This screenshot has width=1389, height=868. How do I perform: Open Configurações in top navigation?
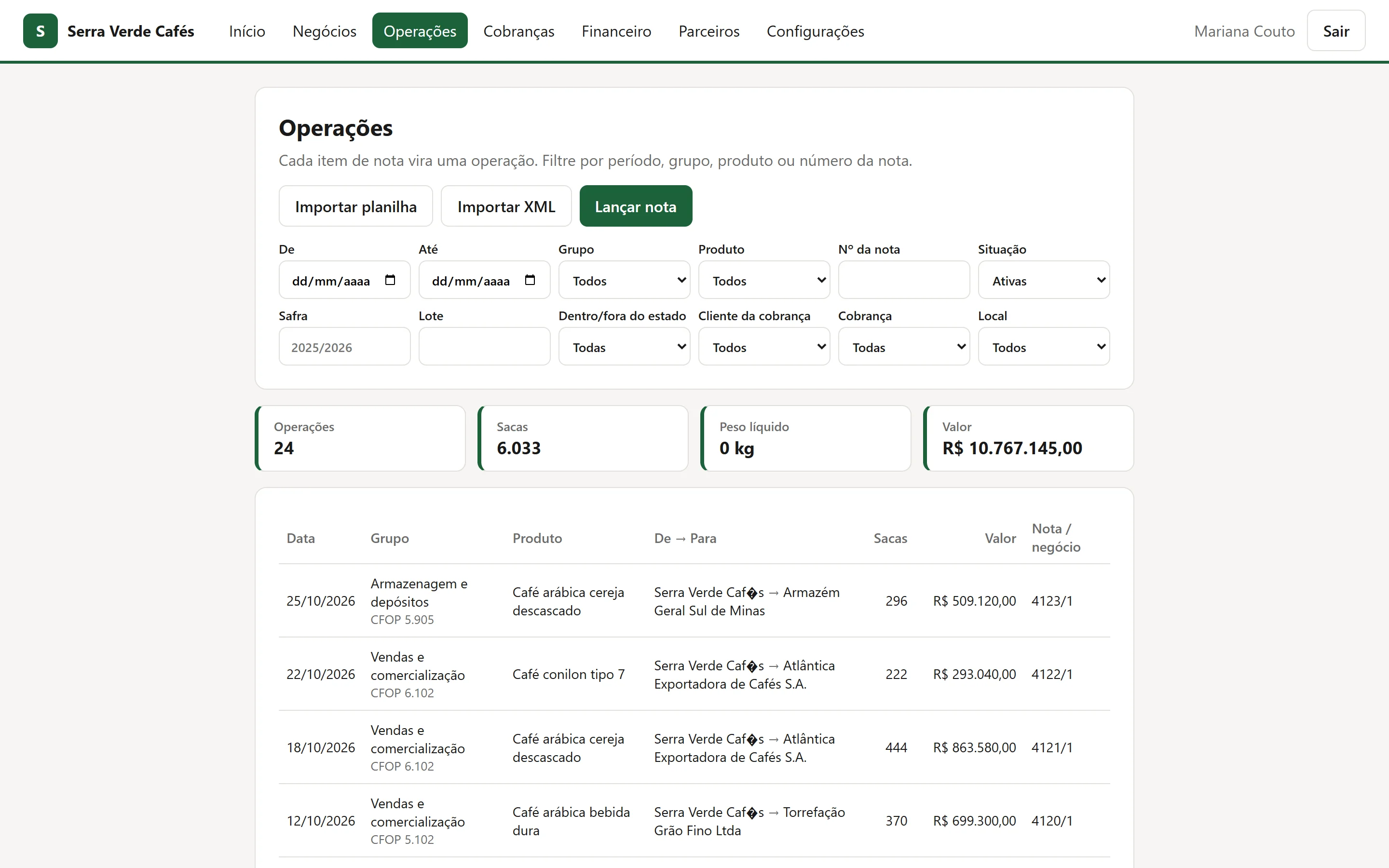pyautogui.click(x=815, y=31)
